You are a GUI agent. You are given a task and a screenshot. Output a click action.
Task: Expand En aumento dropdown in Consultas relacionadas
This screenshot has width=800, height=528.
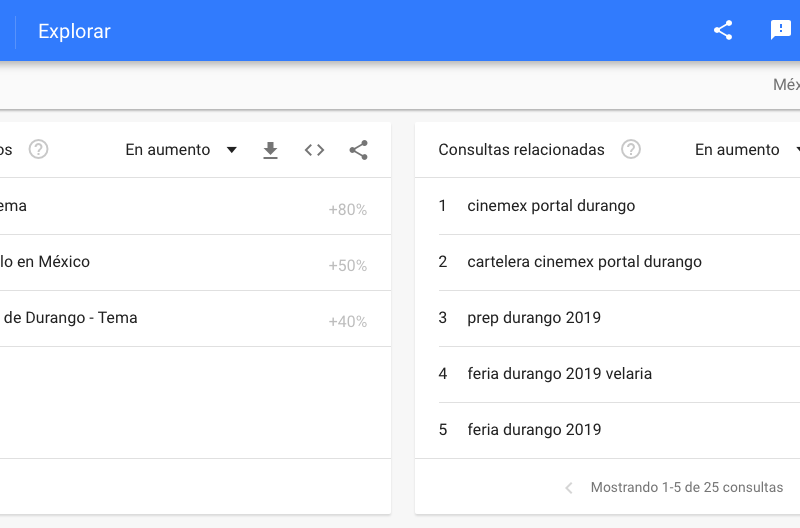click(745, 150)
